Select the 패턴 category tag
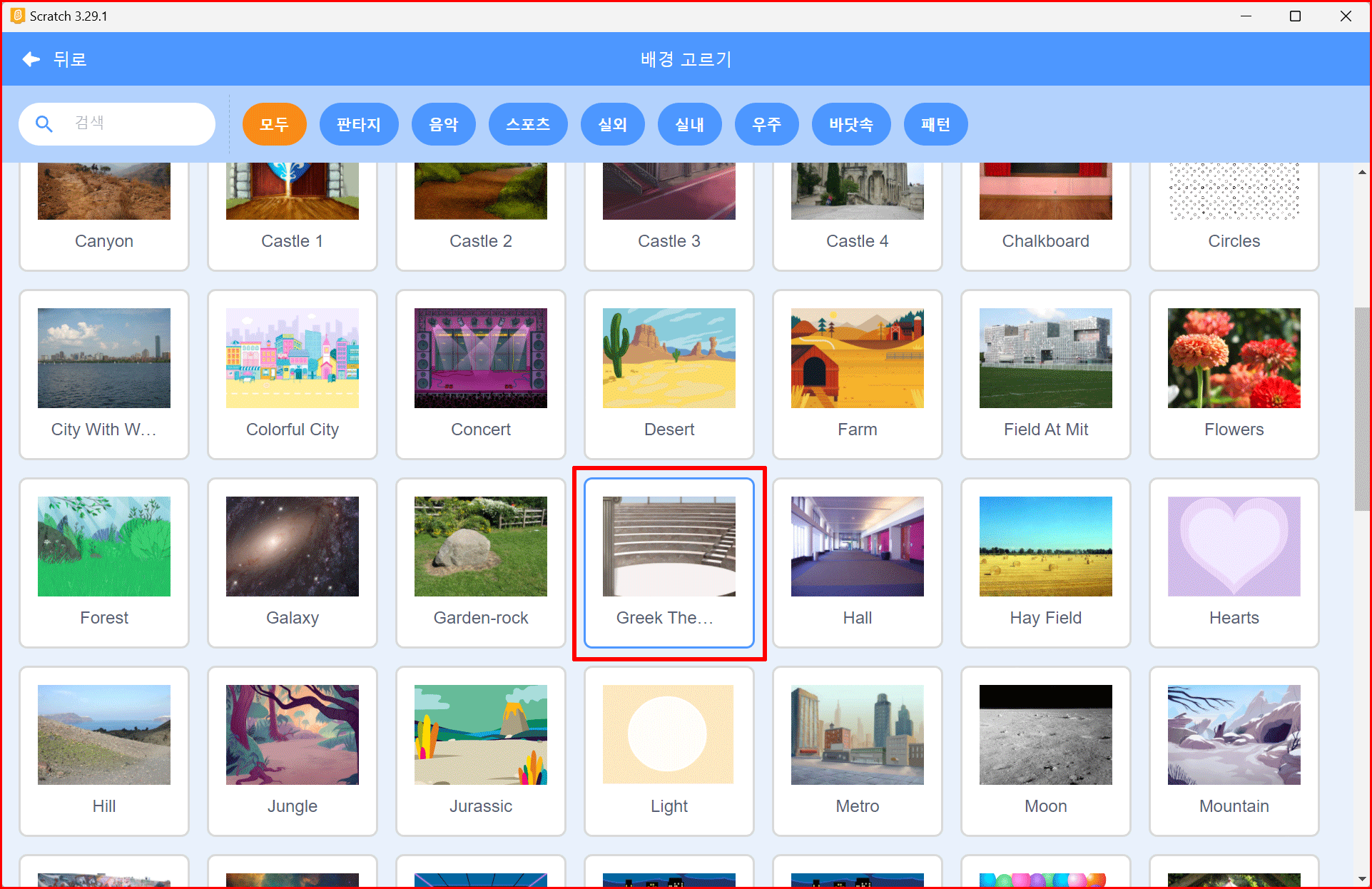The image size is (1372, 889). tap(935, 124)
